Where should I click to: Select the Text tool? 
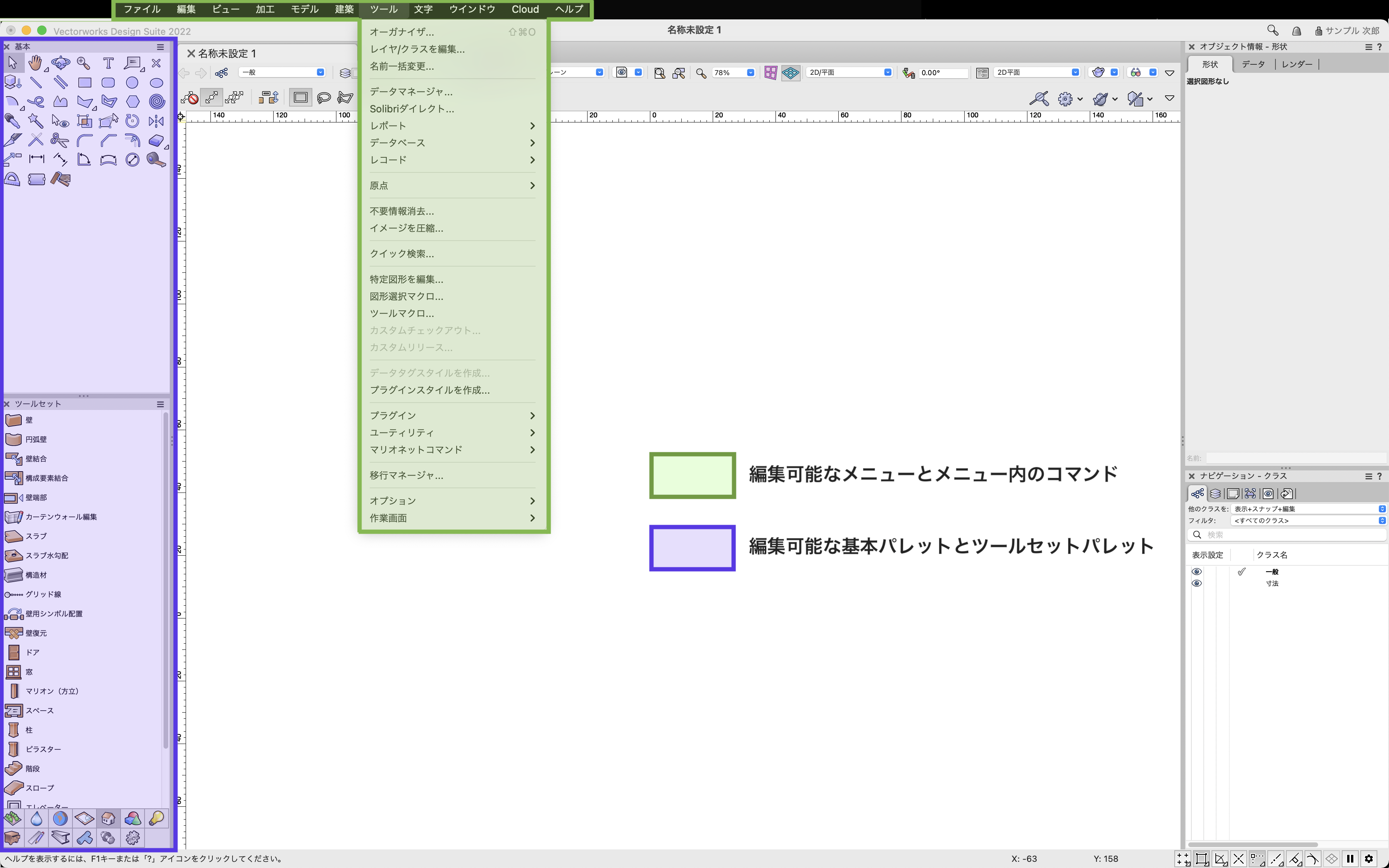pos(108,63)
